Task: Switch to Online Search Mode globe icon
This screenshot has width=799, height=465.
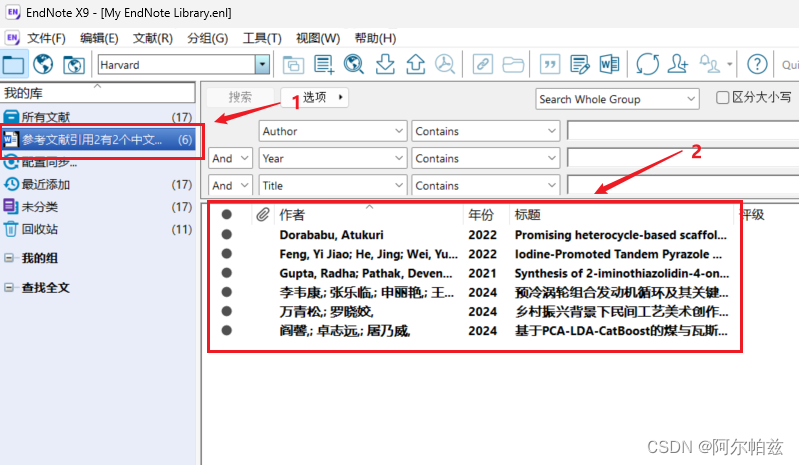Action: tap(43, 65)
